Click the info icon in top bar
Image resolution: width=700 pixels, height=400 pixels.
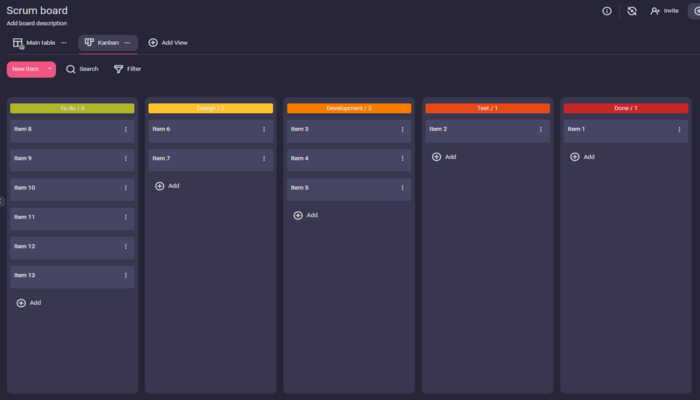click(x=606, y=11)
